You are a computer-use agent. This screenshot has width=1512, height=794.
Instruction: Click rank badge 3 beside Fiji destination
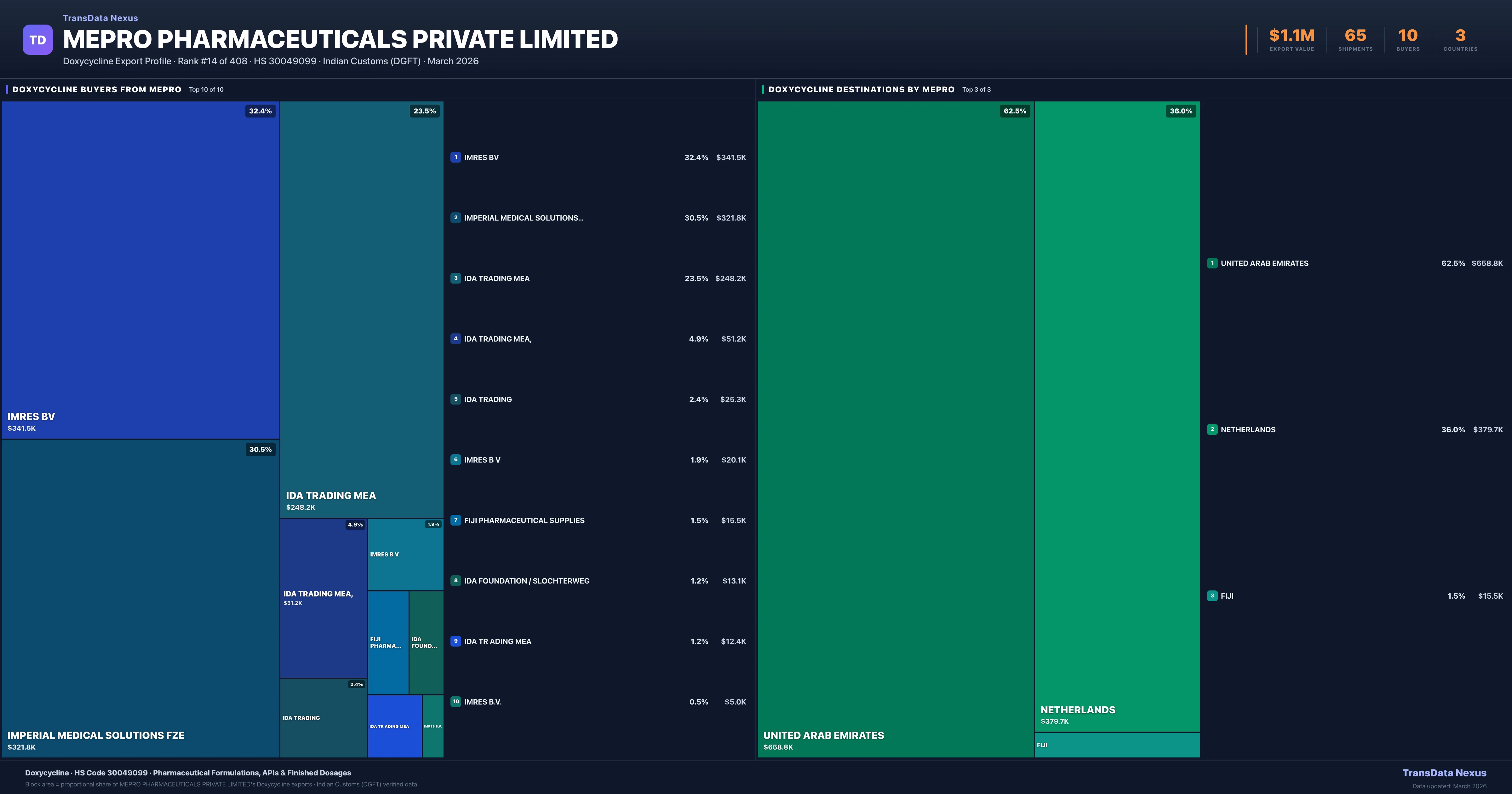coord(1212,595)
